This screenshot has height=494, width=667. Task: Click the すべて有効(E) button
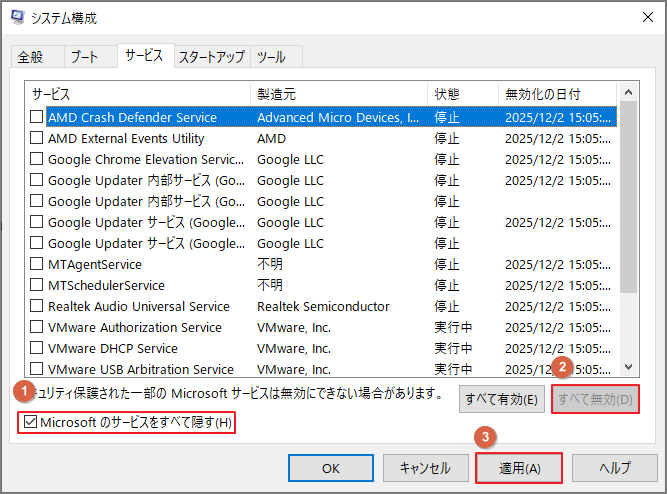point(502,399)
